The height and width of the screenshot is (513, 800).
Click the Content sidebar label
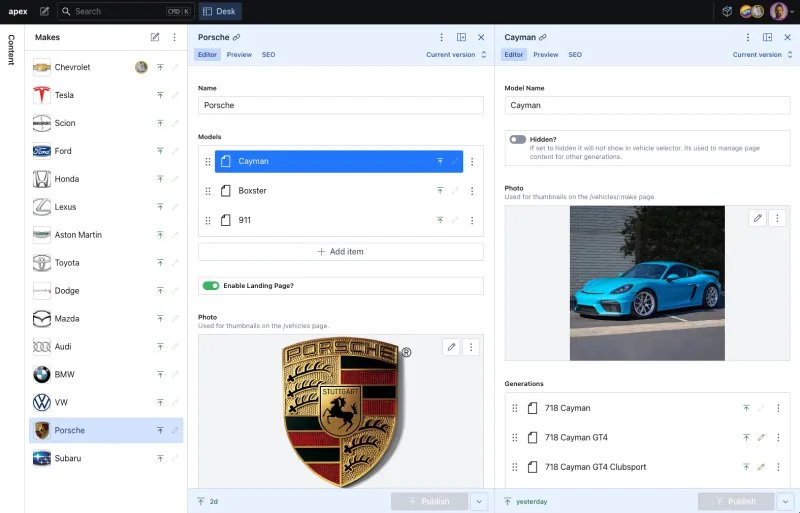click(x=11, y=50)
